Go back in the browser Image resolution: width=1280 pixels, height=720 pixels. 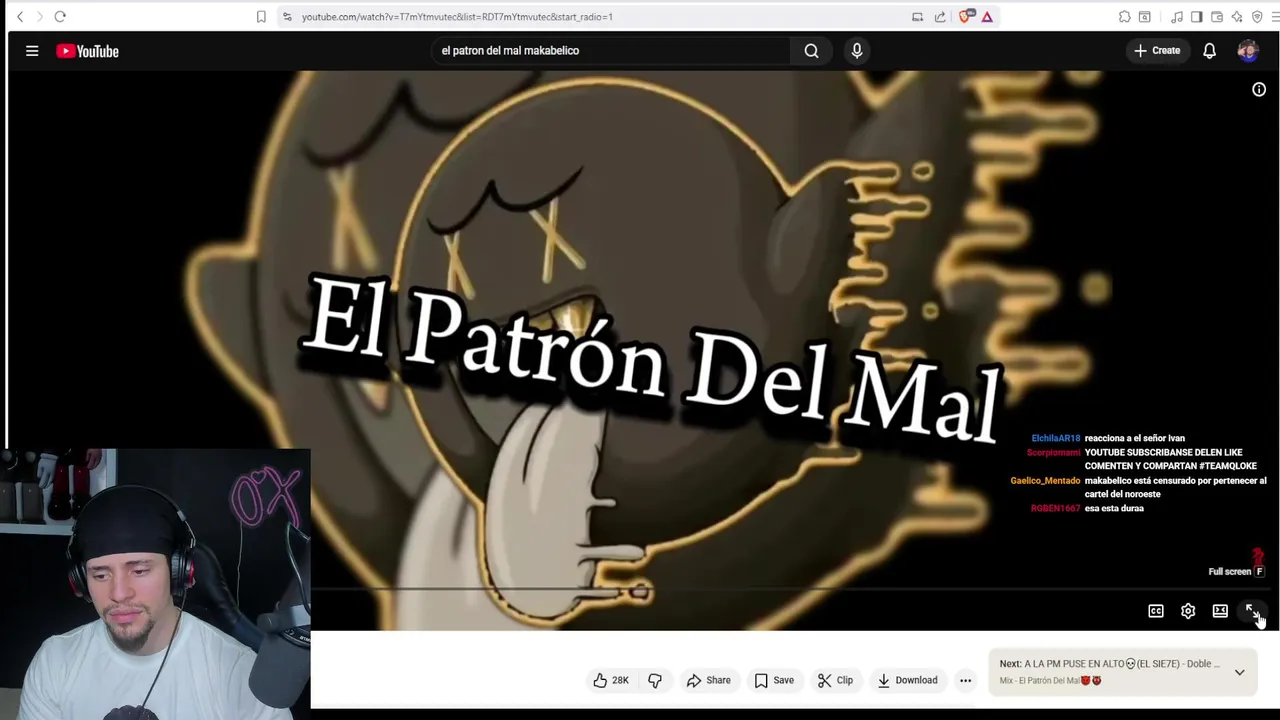click(20, 17)
